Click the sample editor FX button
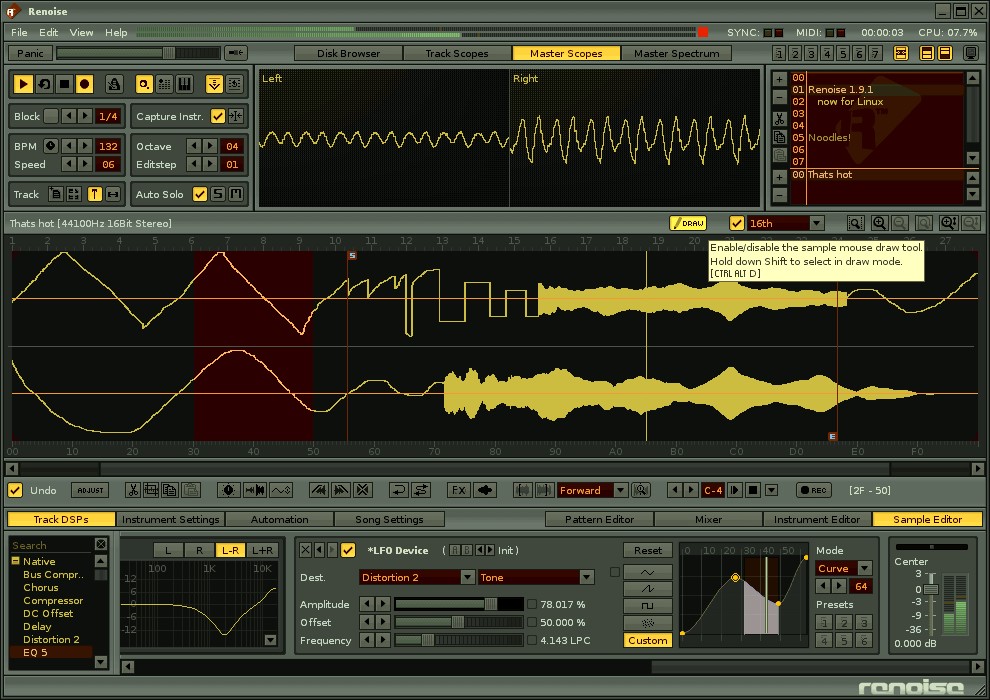 [458, 490]
